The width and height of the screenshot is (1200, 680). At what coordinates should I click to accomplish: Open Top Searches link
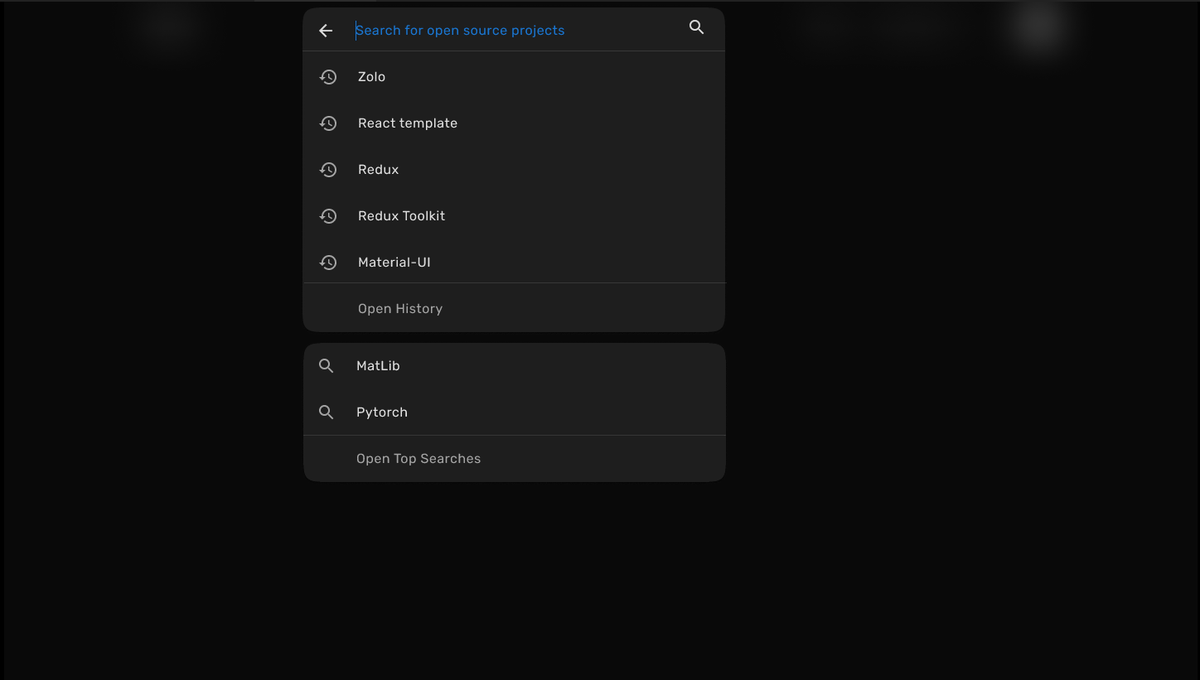coord(418,459)
